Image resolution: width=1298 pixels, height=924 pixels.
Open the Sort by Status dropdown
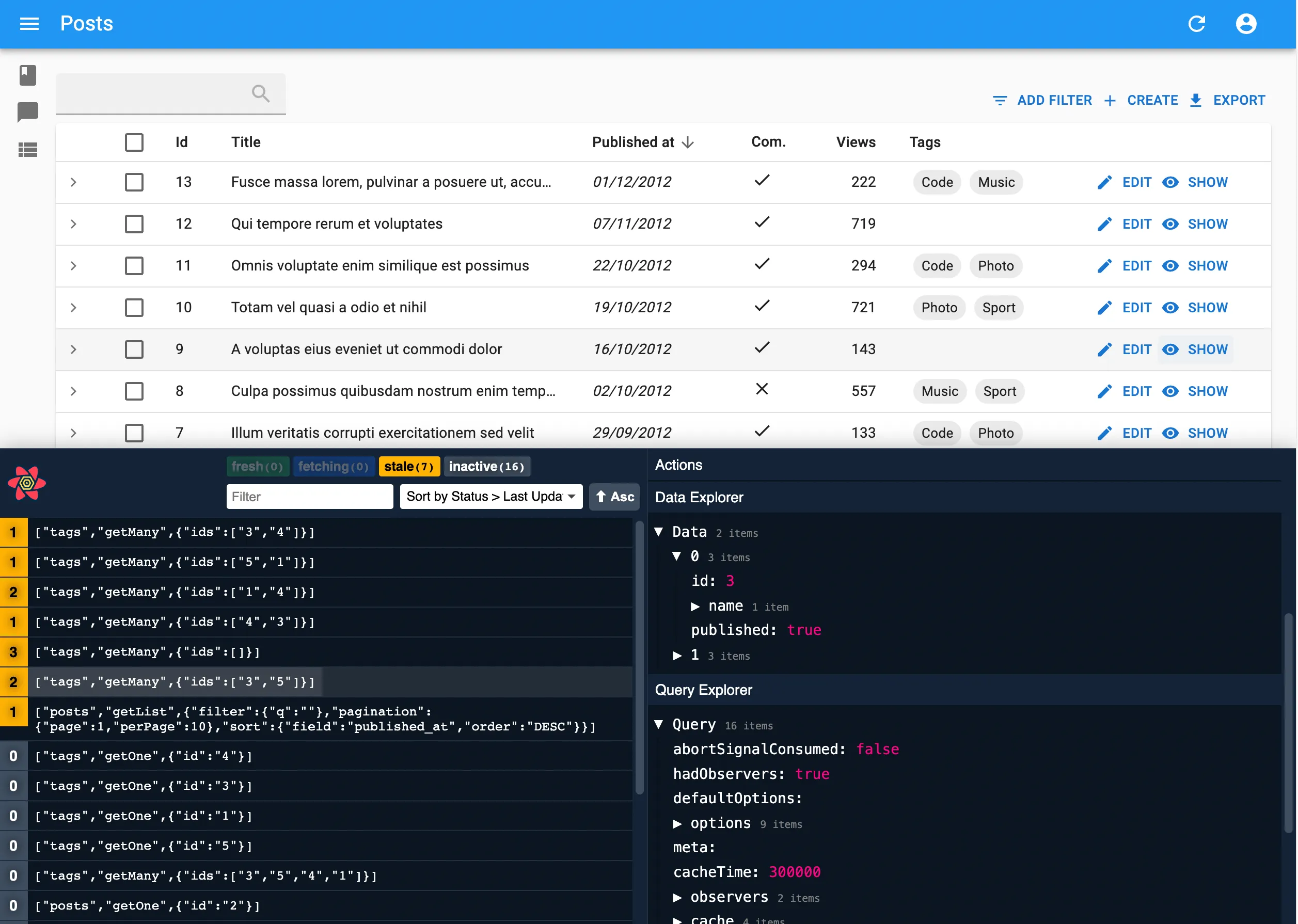(x=490, y=497)
